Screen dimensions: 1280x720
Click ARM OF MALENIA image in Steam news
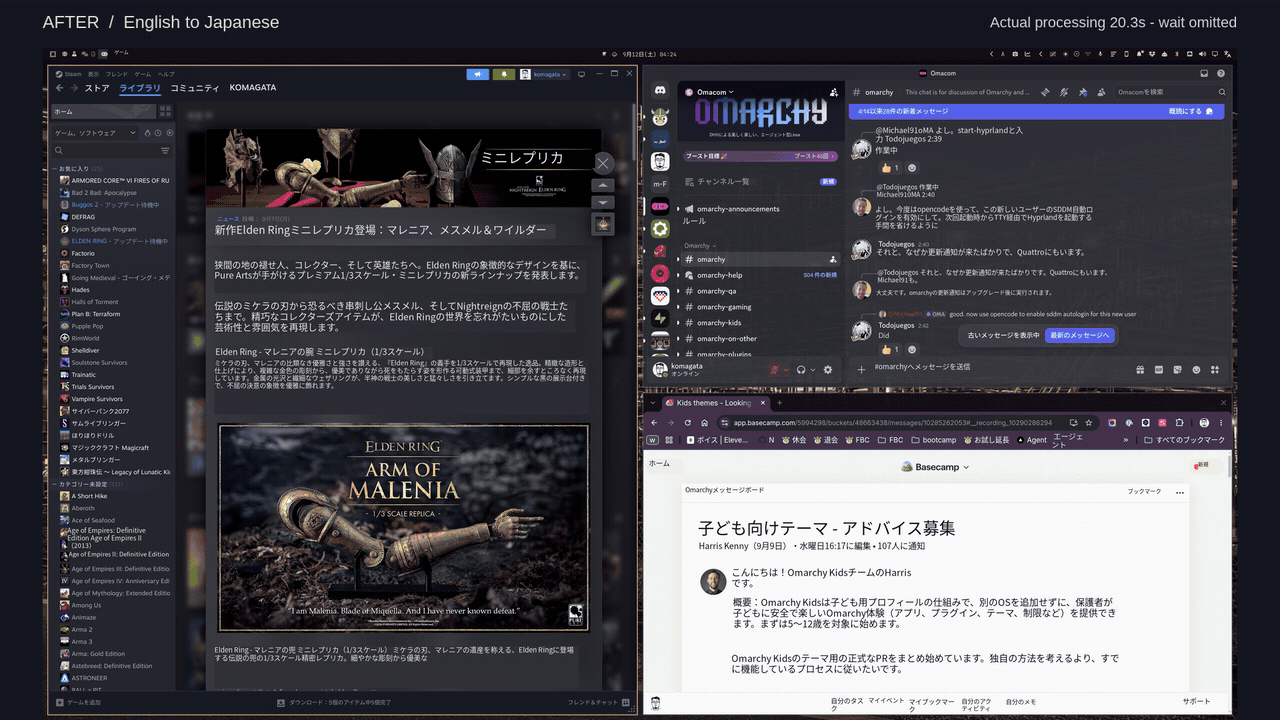(x=404, y=528)
